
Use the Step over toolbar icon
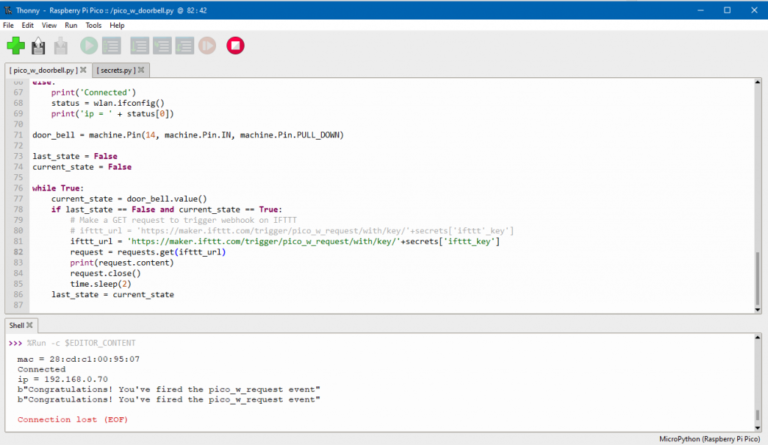(140, 46)
